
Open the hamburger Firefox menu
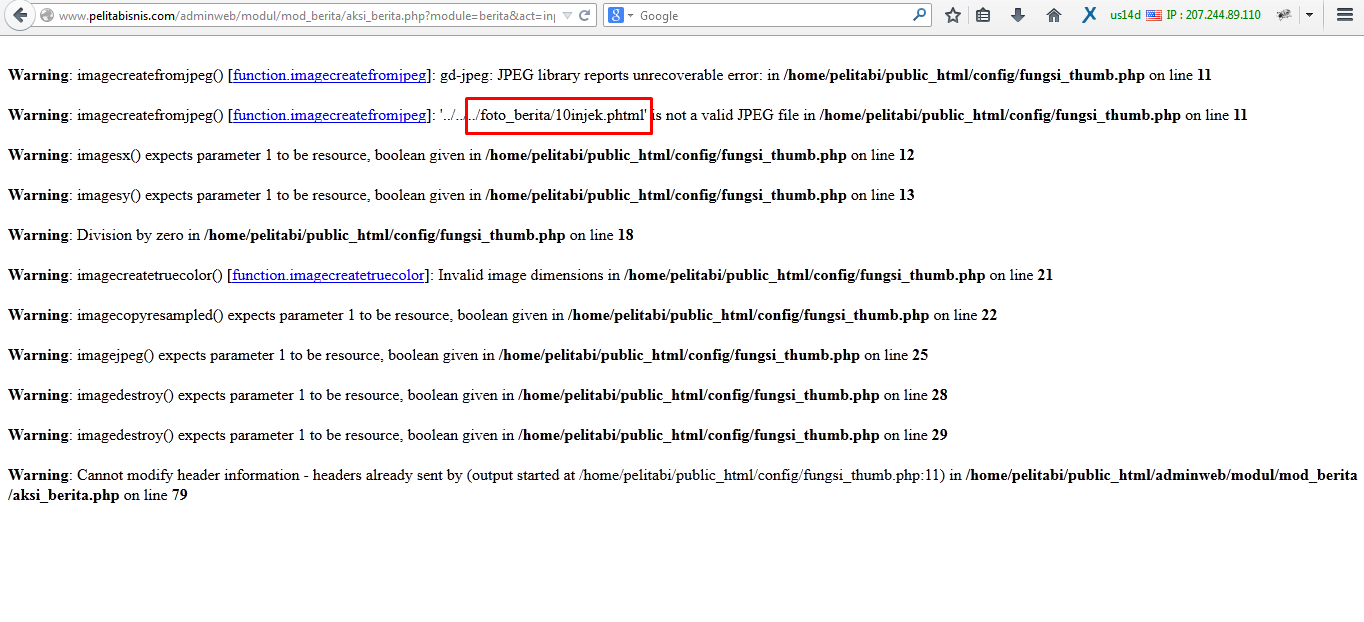point(1344,15)
